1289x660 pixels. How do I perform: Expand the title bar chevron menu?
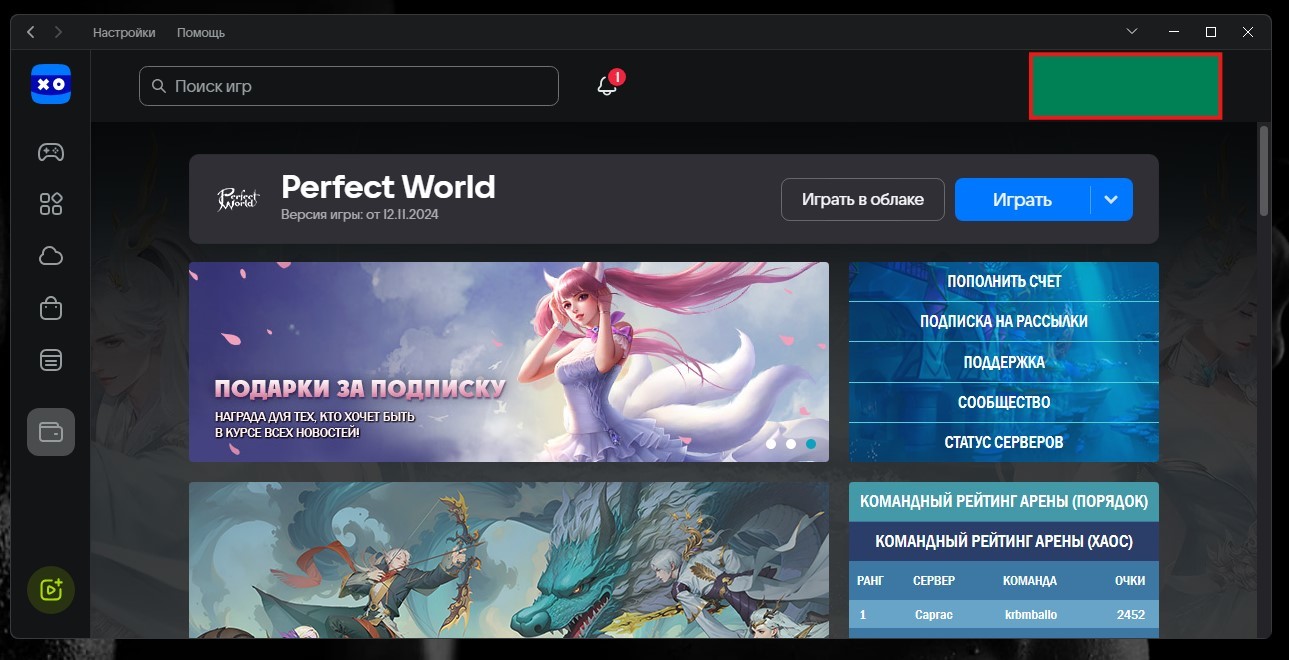pyautogui.click(x=1132, y=32)
